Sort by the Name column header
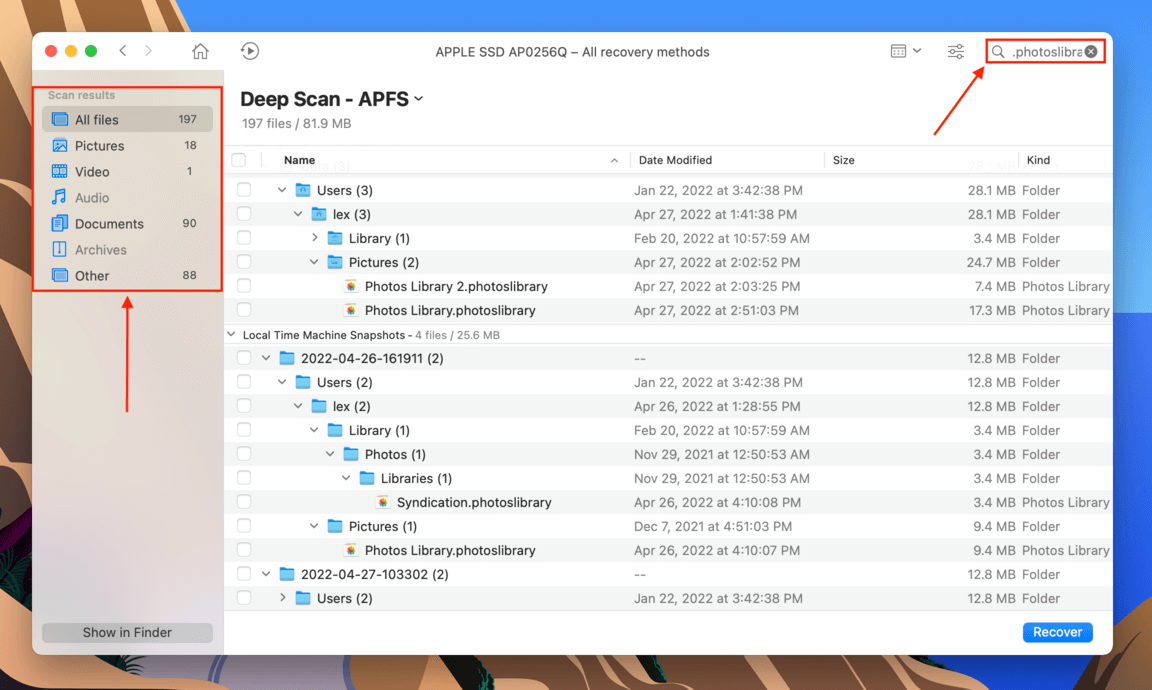Screen dimensions: 1152x690 pyautogui.click(x=300, y=160)
